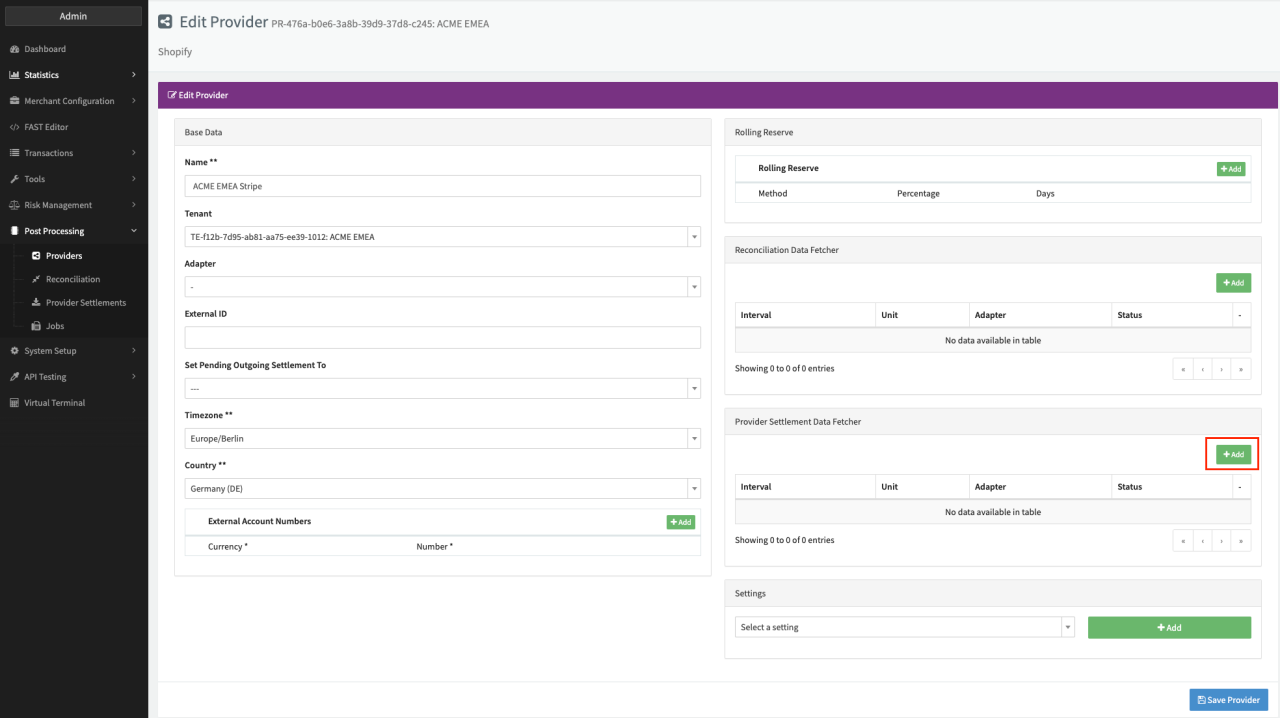Click the Jobs icon in submenu

point(36,326)
